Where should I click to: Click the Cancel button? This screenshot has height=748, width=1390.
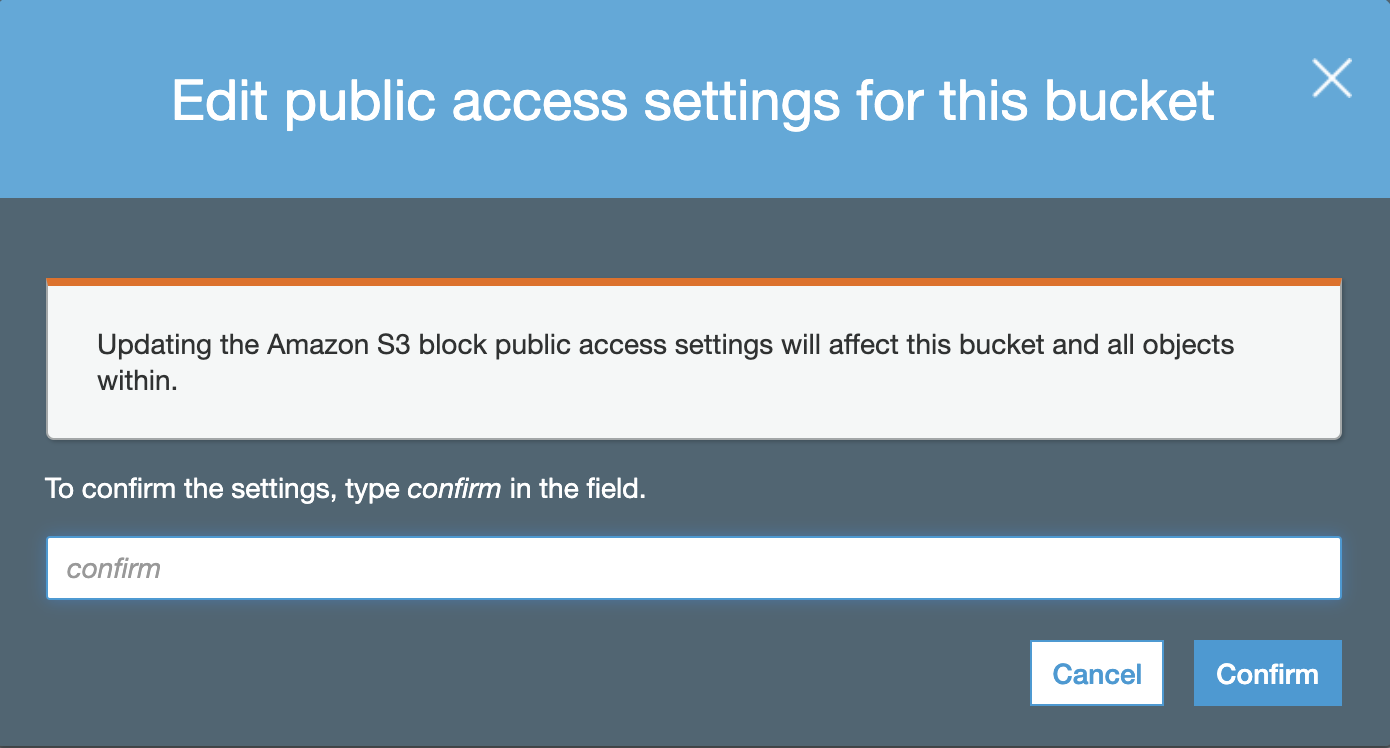(1097, 673)
